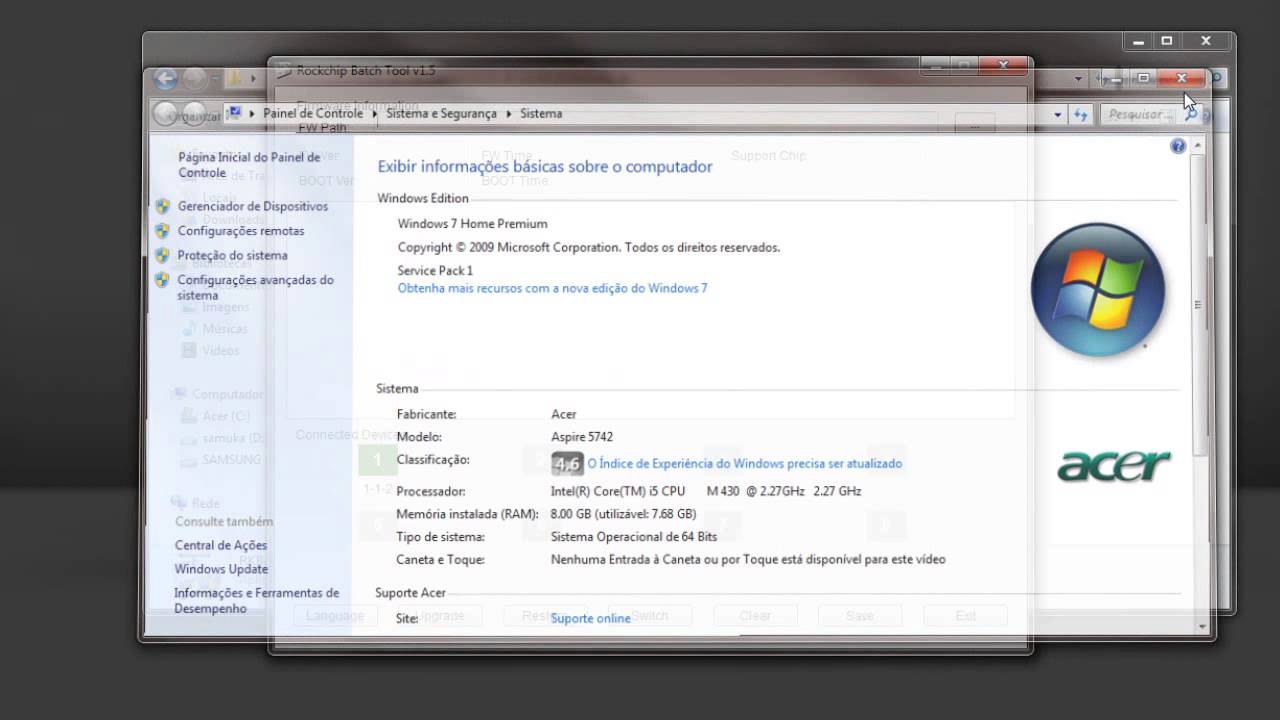Select Sistema breadcrumb

(x=541, y=114)
